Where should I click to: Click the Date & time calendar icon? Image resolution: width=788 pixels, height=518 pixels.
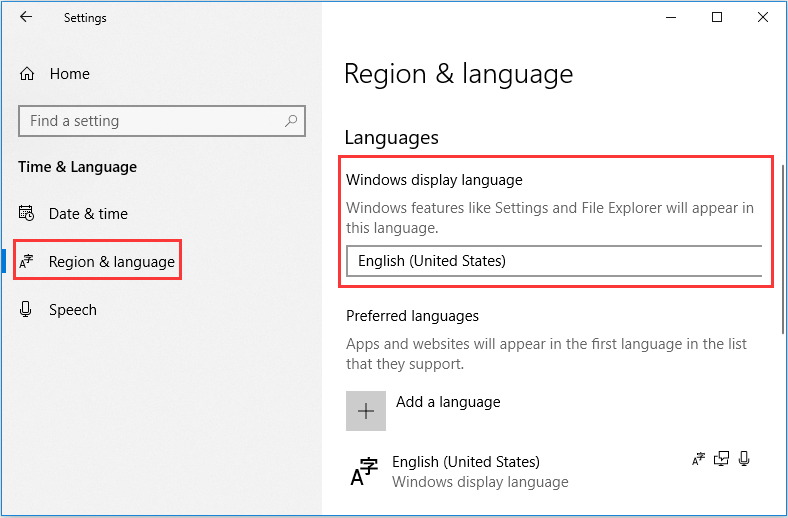(26, 213)
